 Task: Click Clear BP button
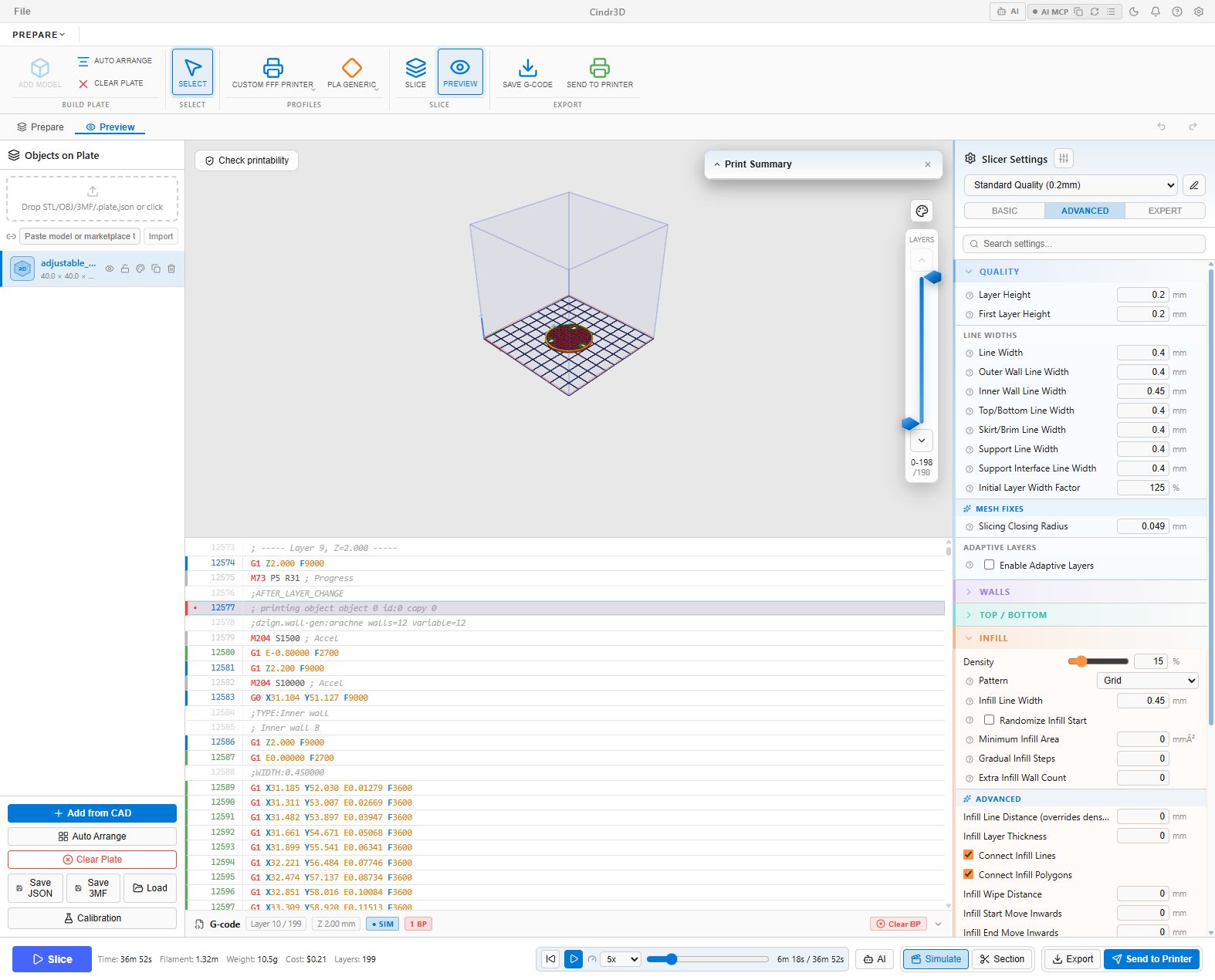[899, 924]
